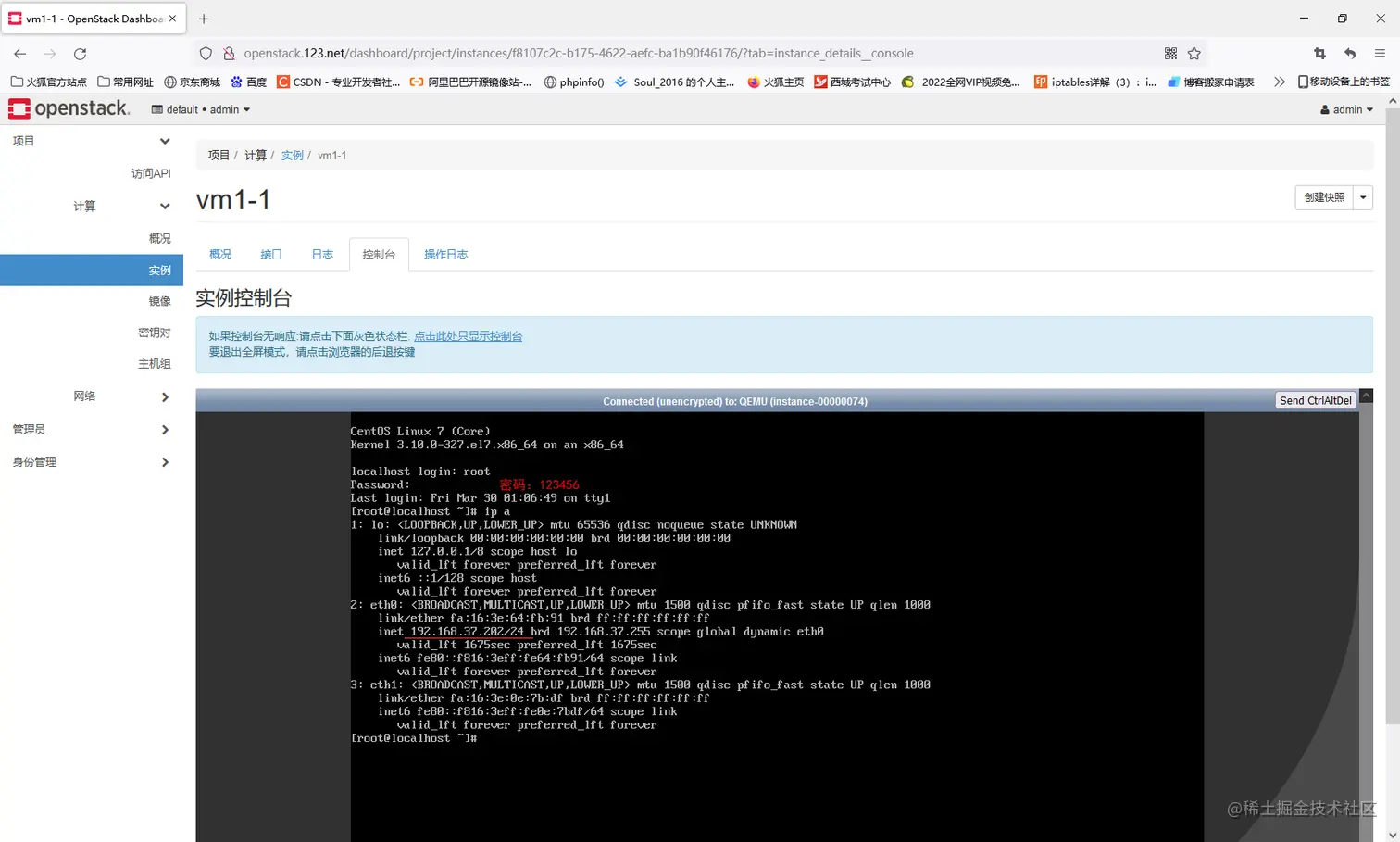Expand the 管理员 sidebar section

pos(92,430)
